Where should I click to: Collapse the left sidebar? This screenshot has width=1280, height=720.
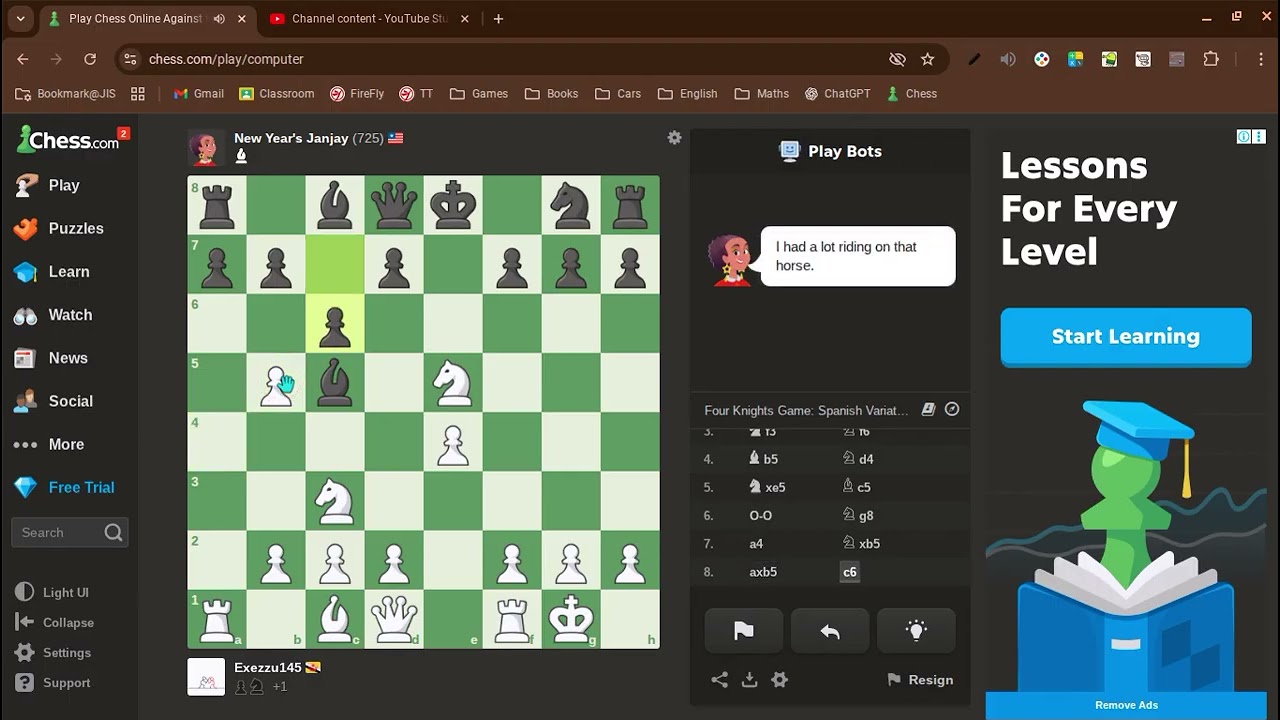click(x=55, y=622)
